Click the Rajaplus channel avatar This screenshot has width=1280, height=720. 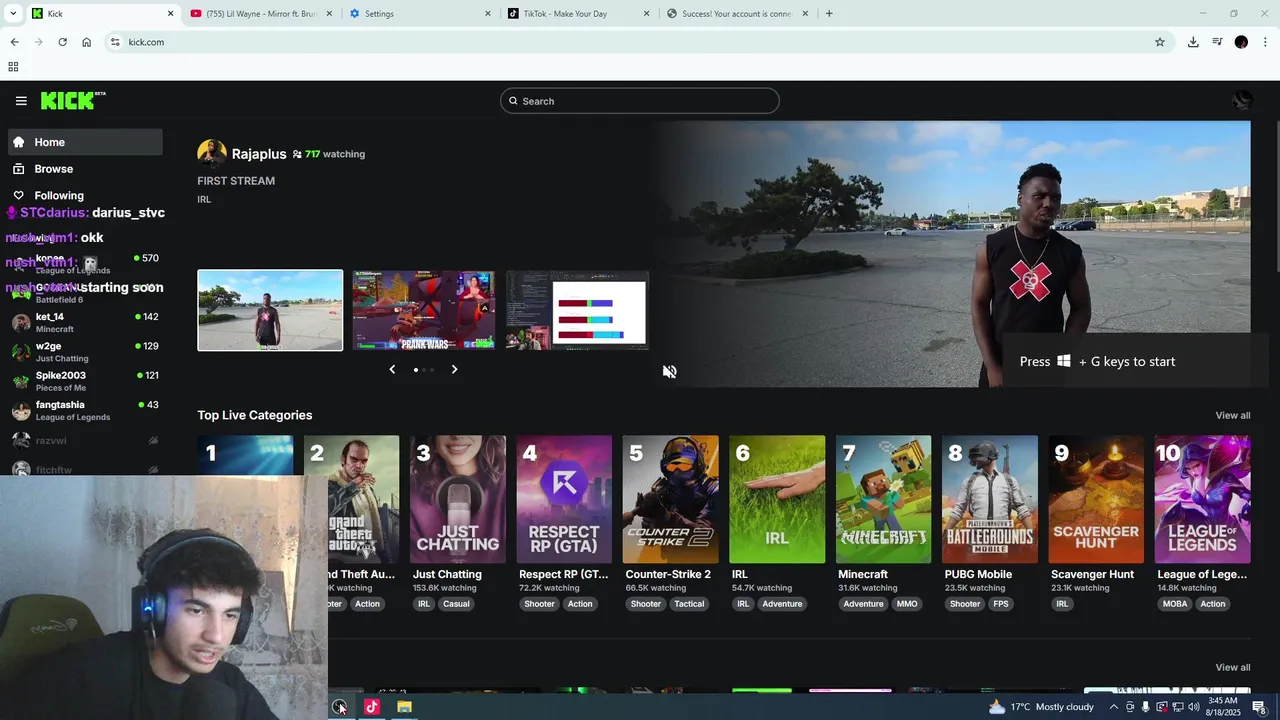tap(212, 154)
